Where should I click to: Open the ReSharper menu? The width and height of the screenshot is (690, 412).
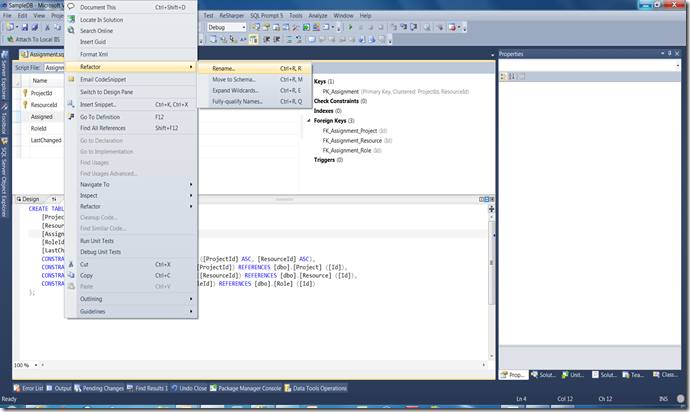pyautogui.click(x=231, y=15)
